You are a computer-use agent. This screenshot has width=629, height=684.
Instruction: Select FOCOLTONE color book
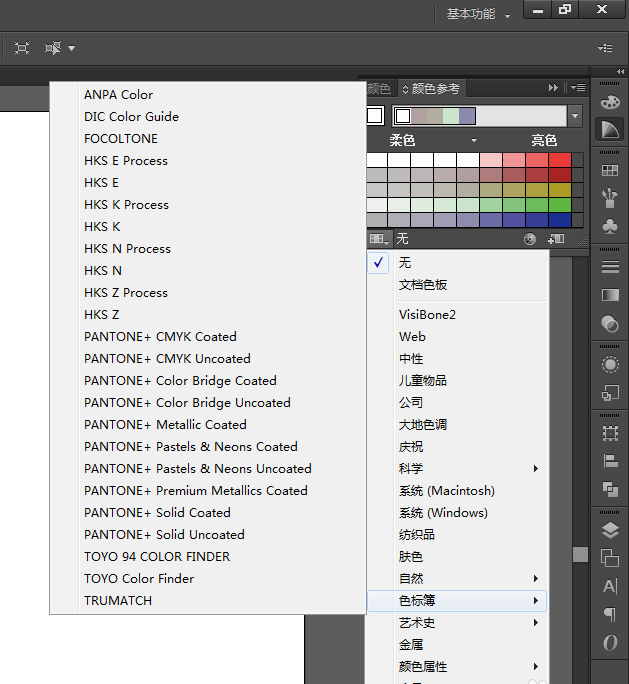pos(208,139)
